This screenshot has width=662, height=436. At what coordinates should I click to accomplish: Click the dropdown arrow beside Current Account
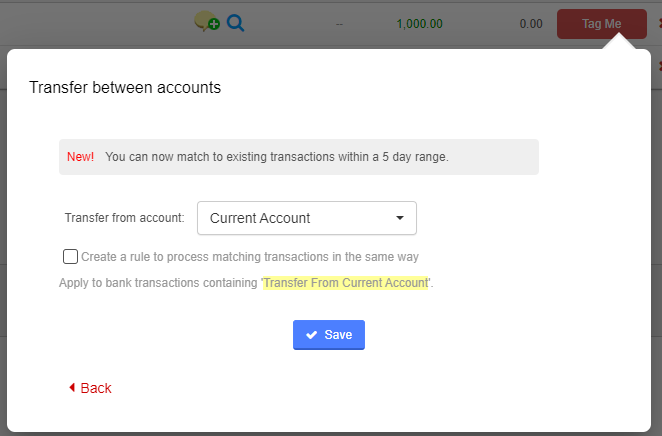click(x=400, y=218)
